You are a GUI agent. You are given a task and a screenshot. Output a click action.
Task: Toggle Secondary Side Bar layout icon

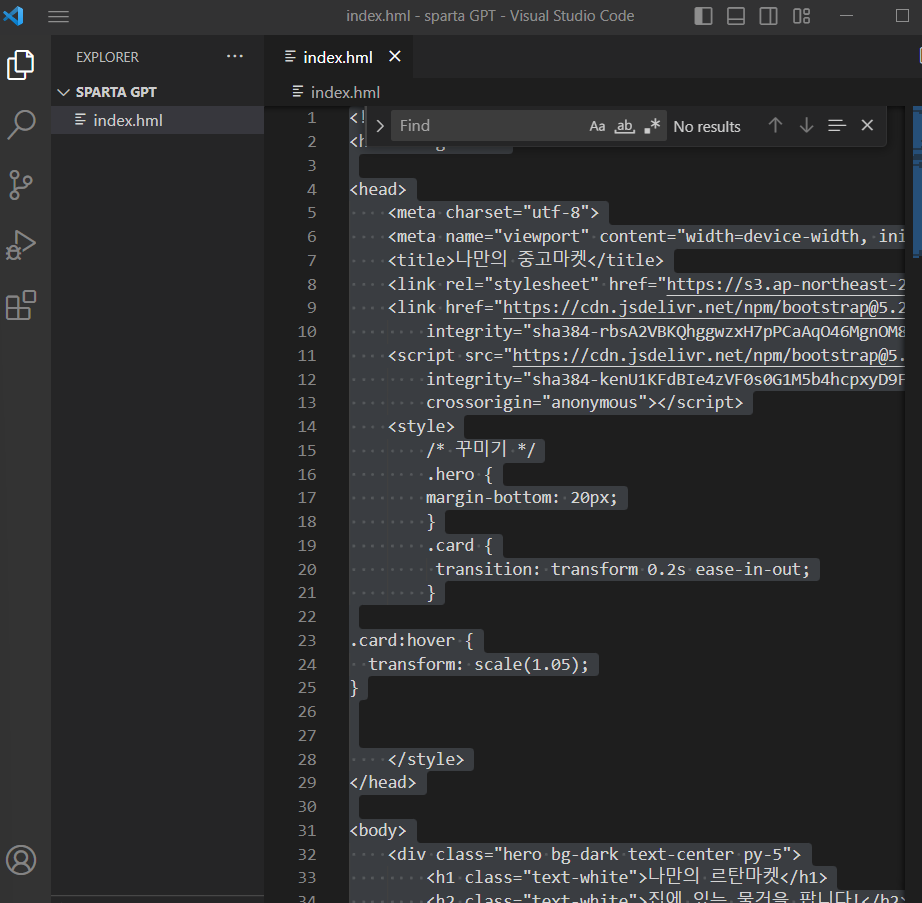[768, 16]
